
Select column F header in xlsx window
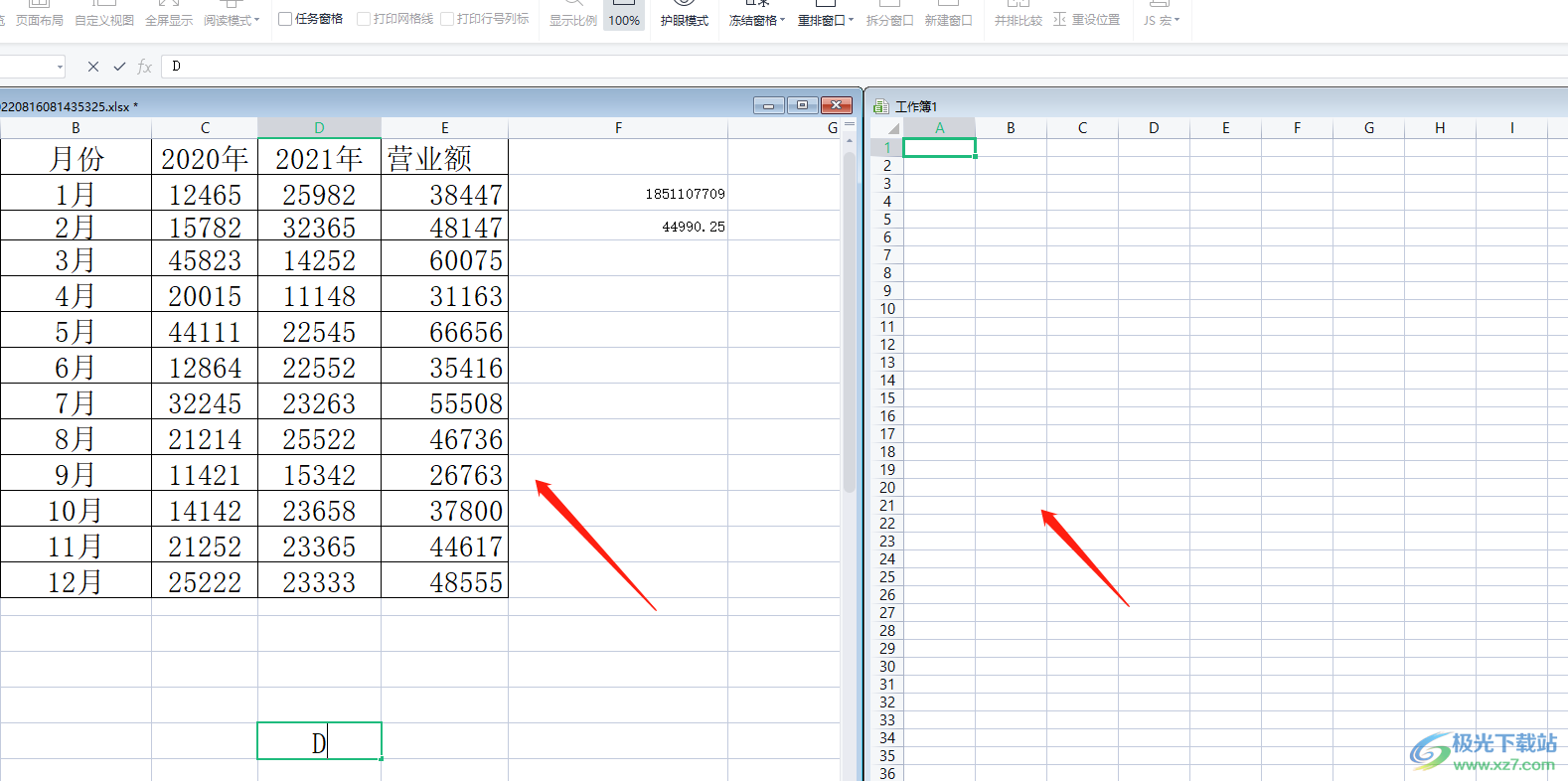coord(618,128)
